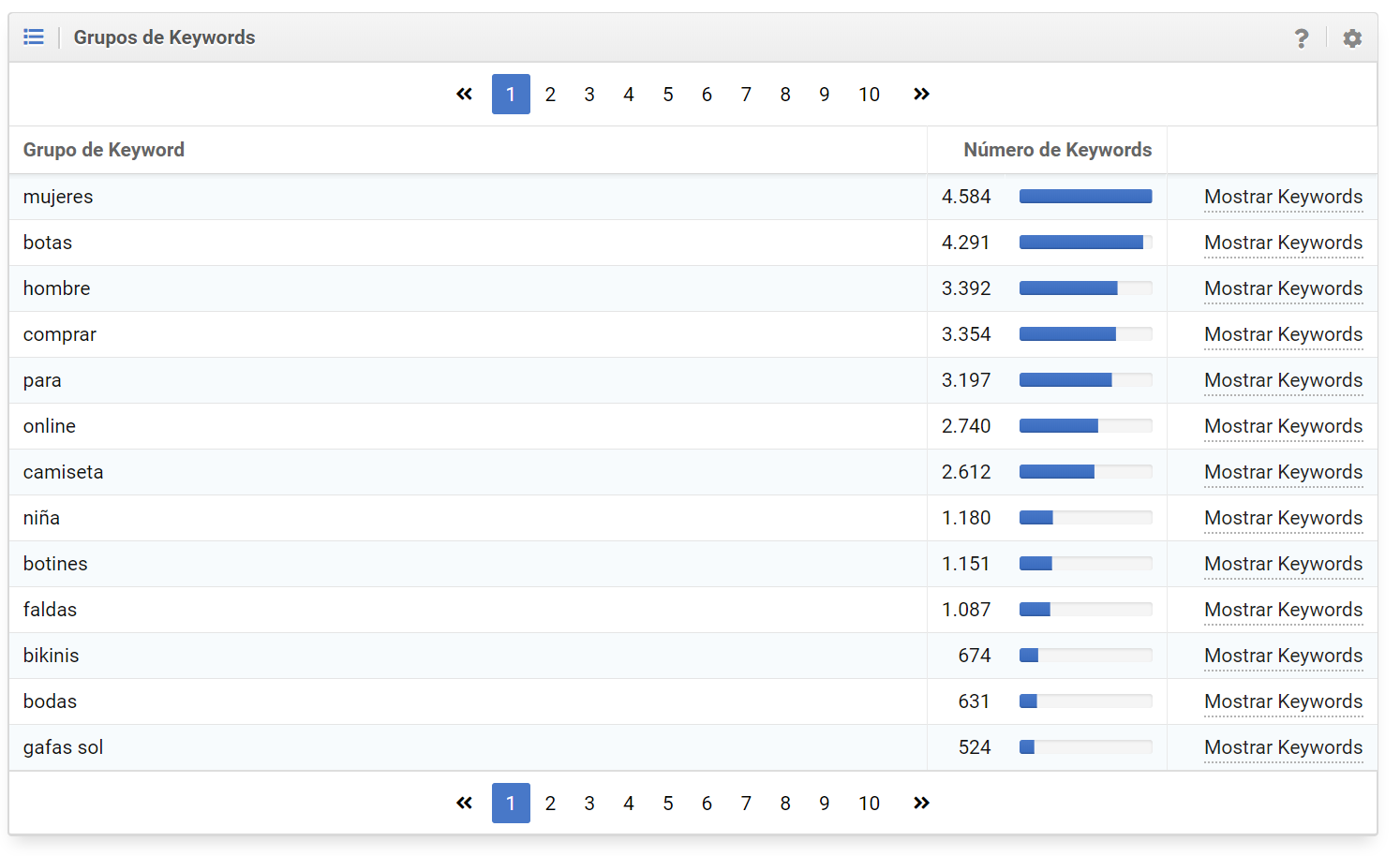
Task: Click the Número de Keywords column header
Action: coord(1057,150)
